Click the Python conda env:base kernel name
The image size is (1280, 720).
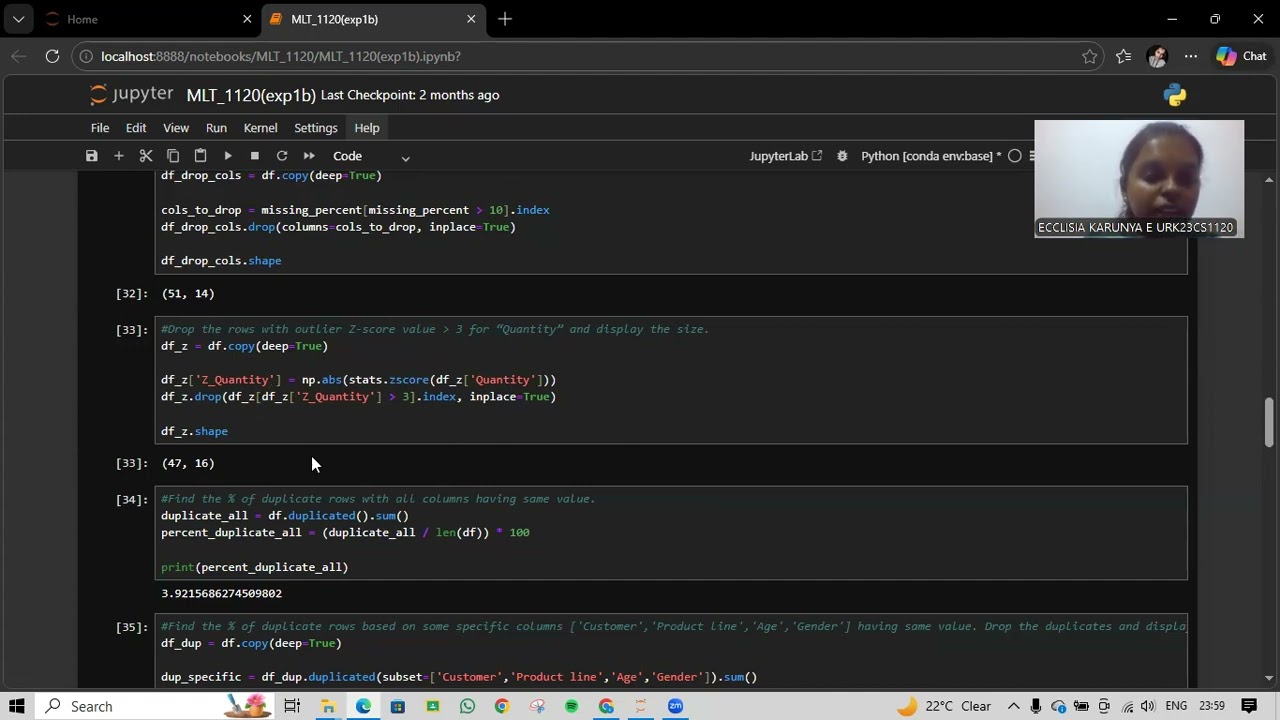pyautogui.click(x=925, y=156)
